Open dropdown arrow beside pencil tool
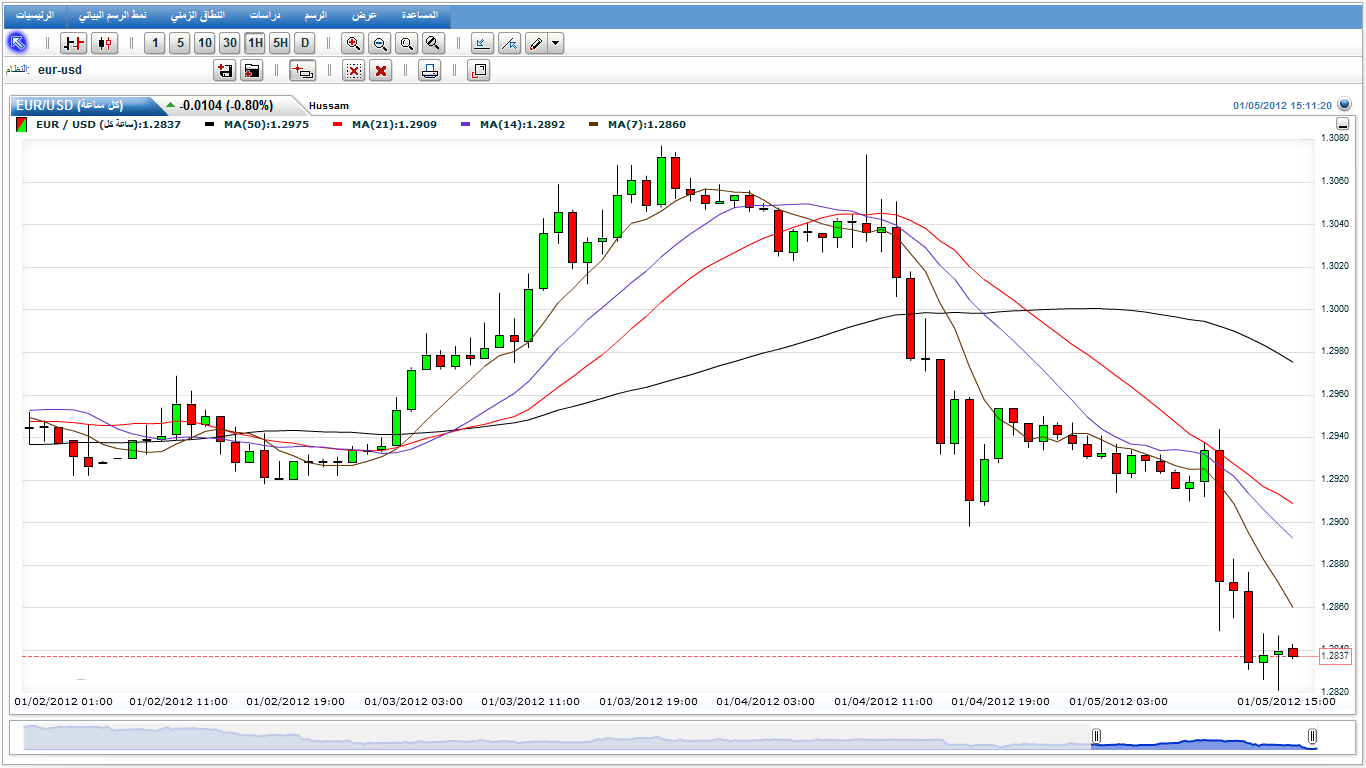The image size is (1366, 768). pos(556,43)
